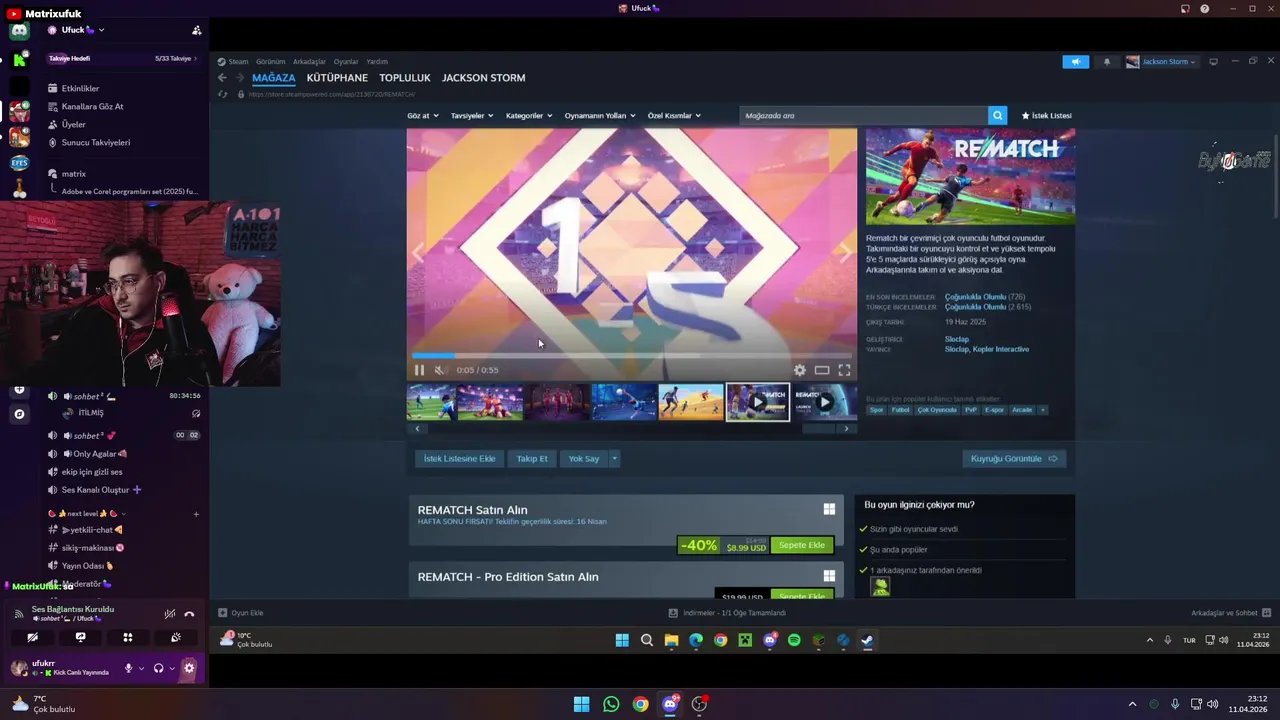Viewport: 1280px width, 720px height.
Task: Open Discord soundboard button
Action: click(x=176, y=637)
